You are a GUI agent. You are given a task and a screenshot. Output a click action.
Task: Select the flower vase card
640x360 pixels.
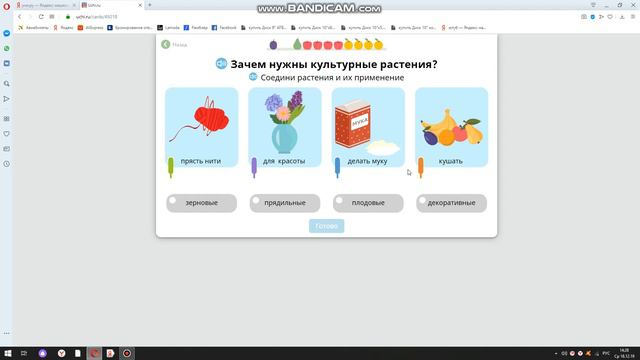pyautogui.click(x=285, y=127)
